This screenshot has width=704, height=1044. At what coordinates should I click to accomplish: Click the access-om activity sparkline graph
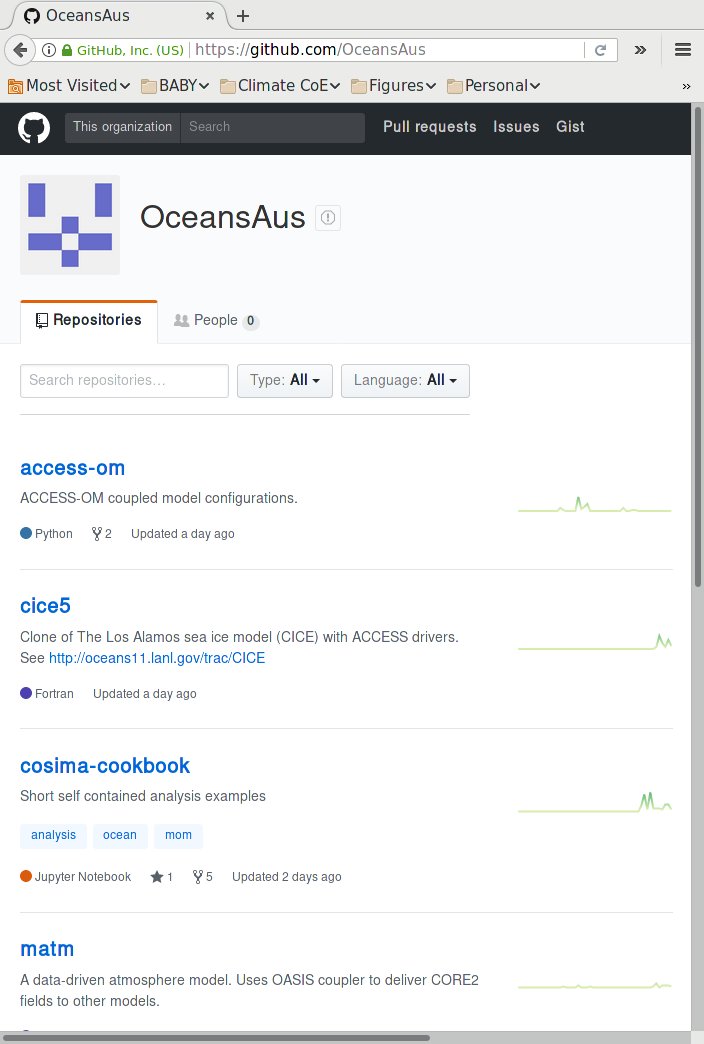(x=595, y=504)
